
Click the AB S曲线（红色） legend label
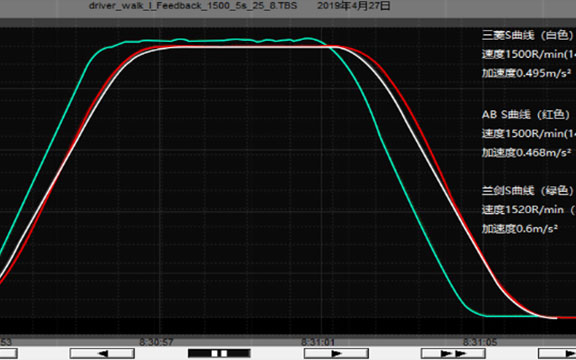tap(526, 115)
